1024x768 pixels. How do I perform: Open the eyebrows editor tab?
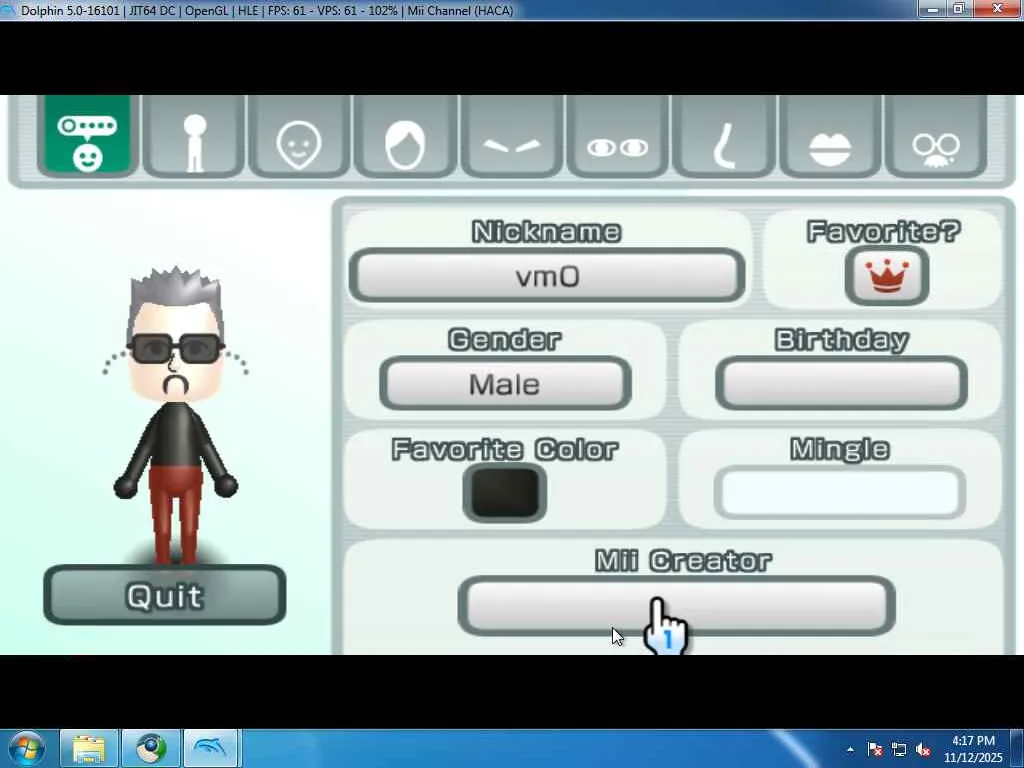511,136
